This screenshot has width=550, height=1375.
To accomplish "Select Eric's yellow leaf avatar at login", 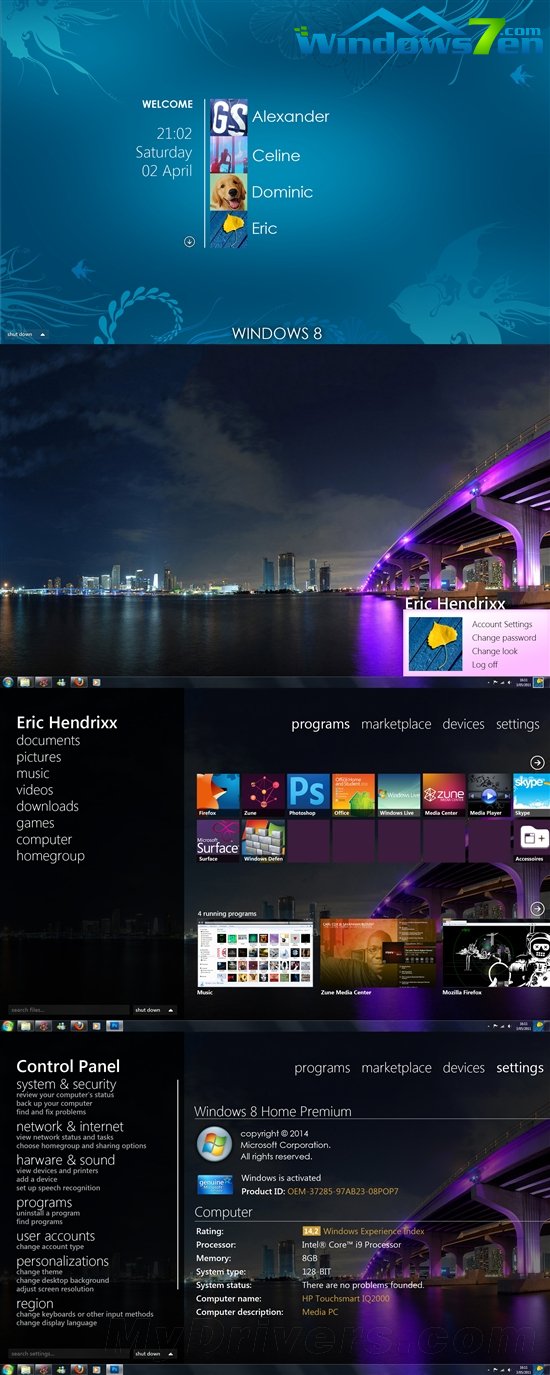I will (229, 229).
